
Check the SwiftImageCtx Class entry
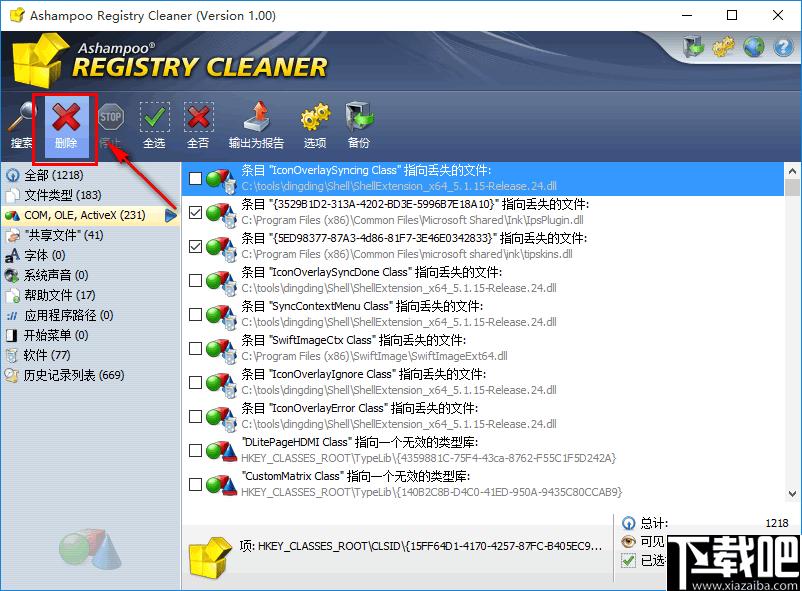[x=195, y=348]
